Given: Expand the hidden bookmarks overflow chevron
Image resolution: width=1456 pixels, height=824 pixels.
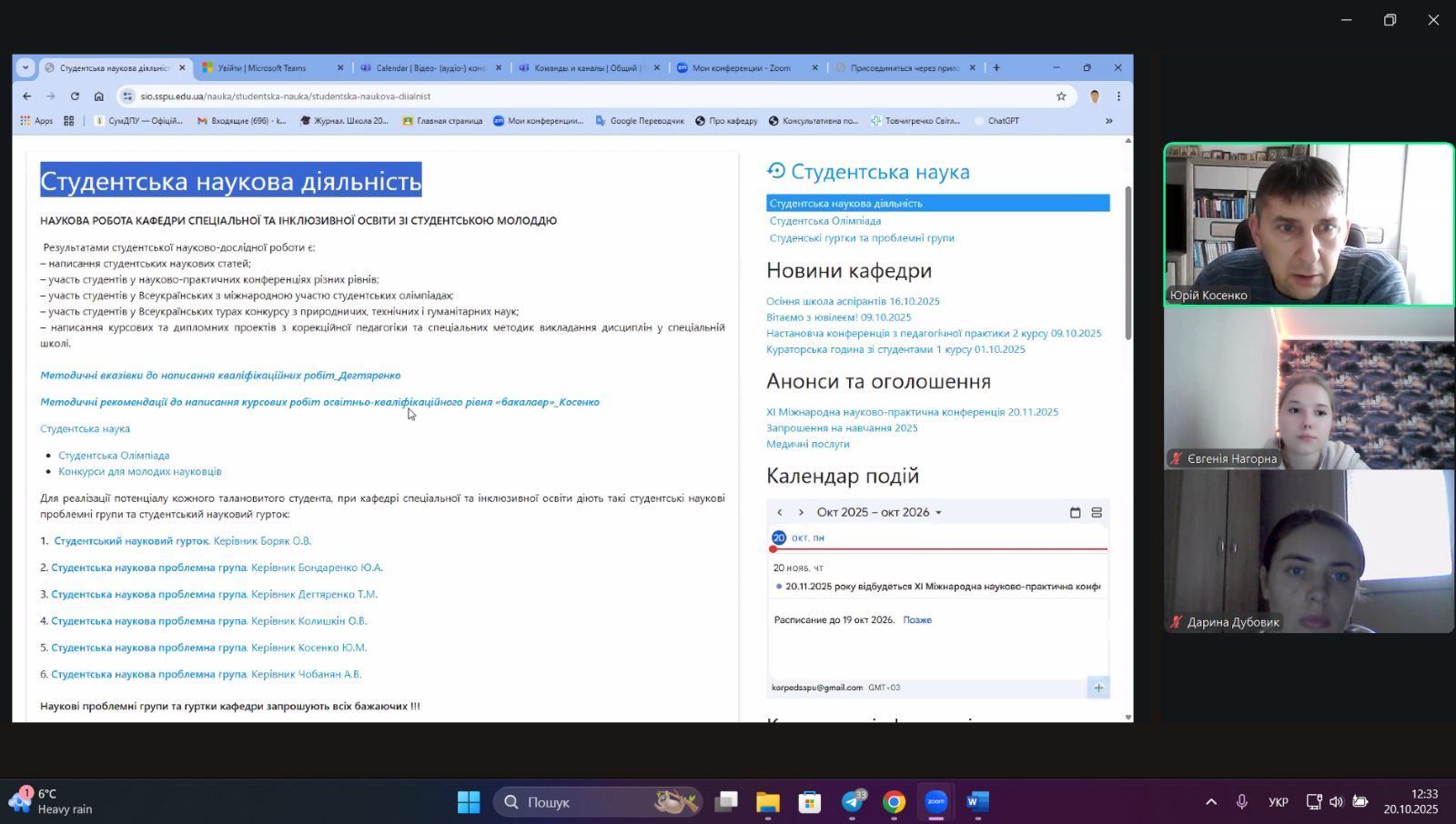Looking at the screenshot, I should coord(1108,121).
